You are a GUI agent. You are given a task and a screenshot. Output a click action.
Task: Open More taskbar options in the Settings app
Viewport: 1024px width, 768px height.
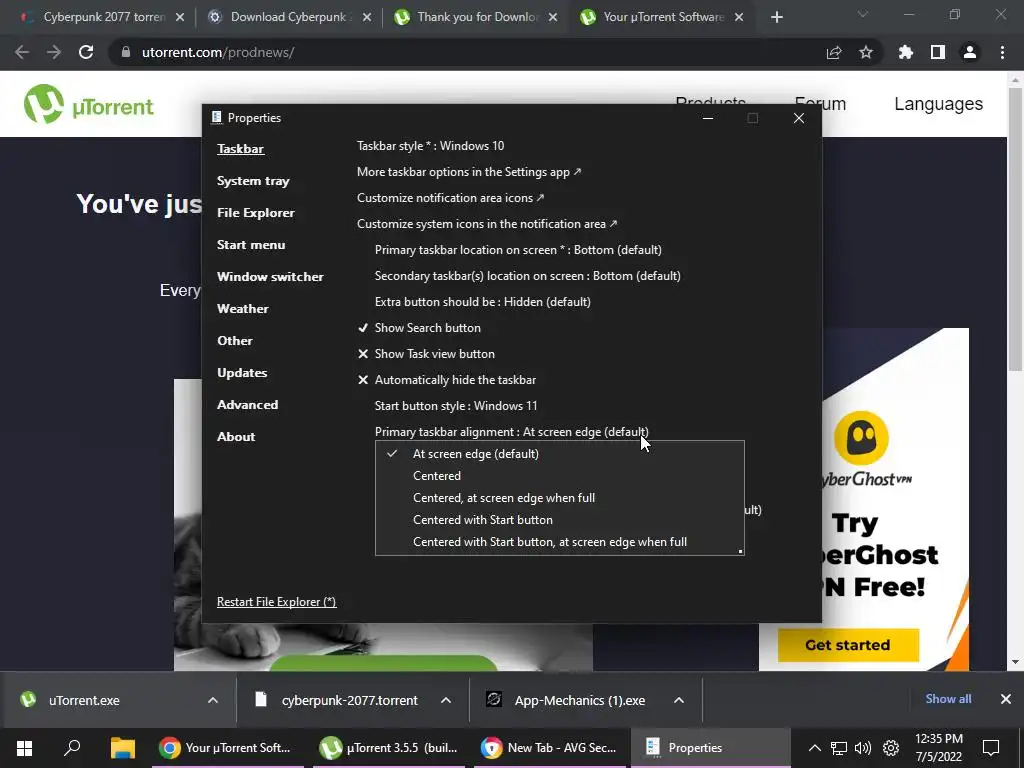click(469, 172)
